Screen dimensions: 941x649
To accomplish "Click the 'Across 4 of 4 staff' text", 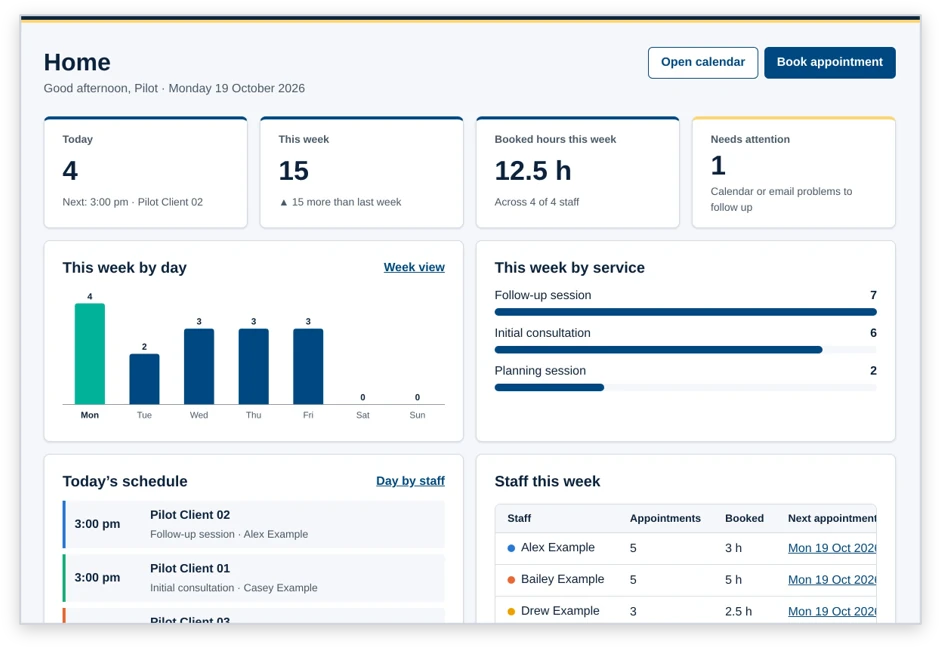I will click(537, 202).
